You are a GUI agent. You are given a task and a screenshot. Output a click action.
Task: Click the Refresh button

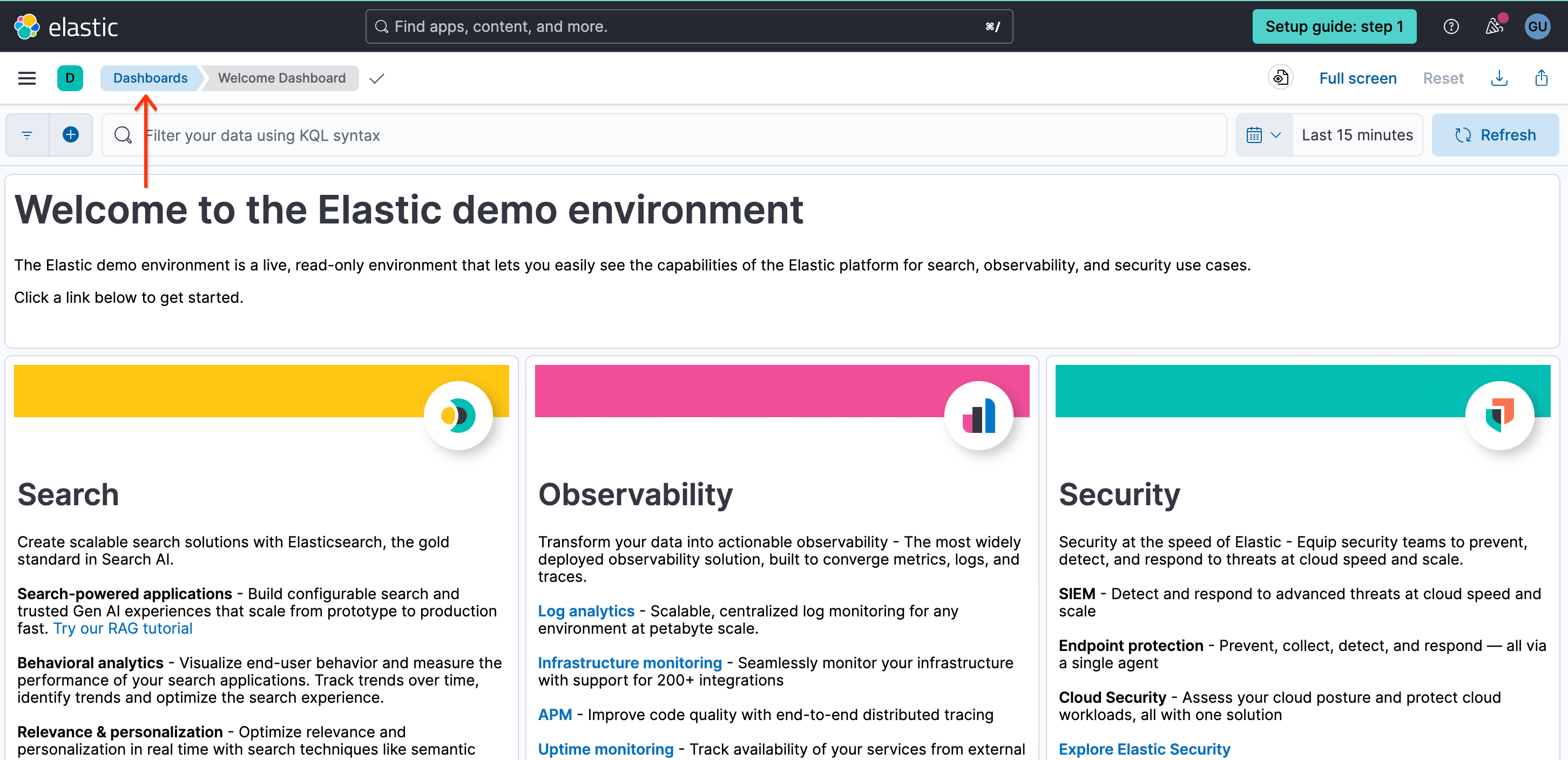tap(1496, 134)
